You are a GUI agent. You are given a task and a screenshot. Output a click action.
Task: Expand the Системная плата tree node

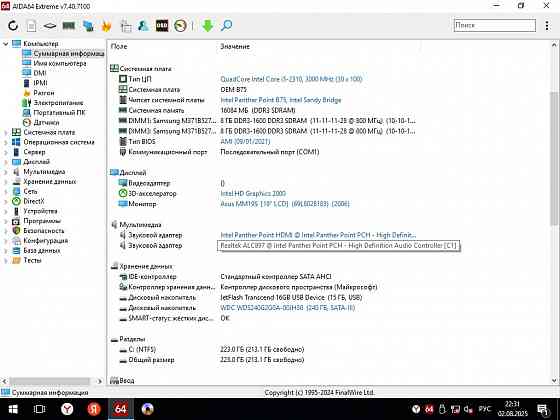tap(5, 132)
